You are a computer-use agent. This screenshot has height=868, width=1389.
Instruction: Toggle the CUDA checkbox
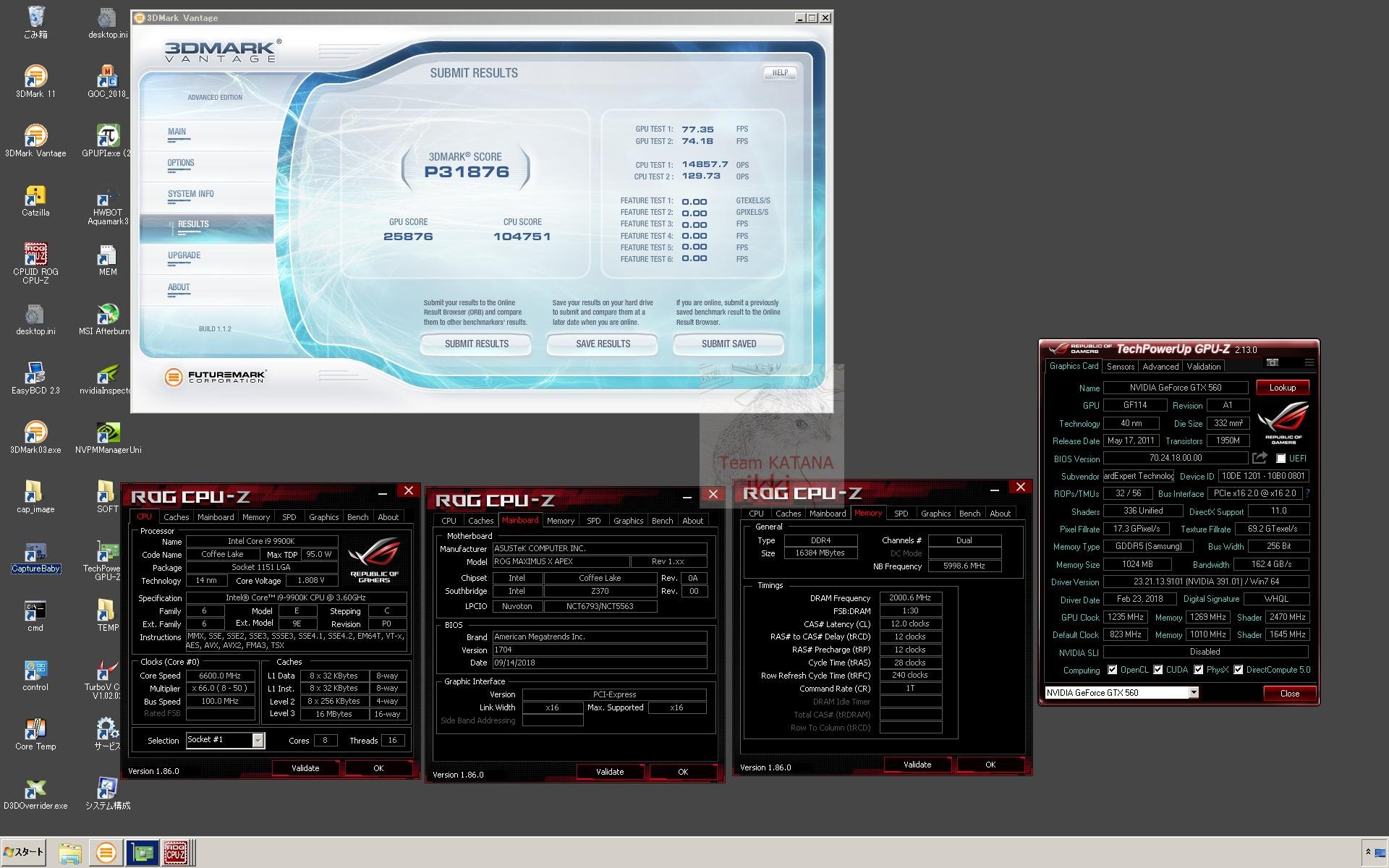(1157, 670)
